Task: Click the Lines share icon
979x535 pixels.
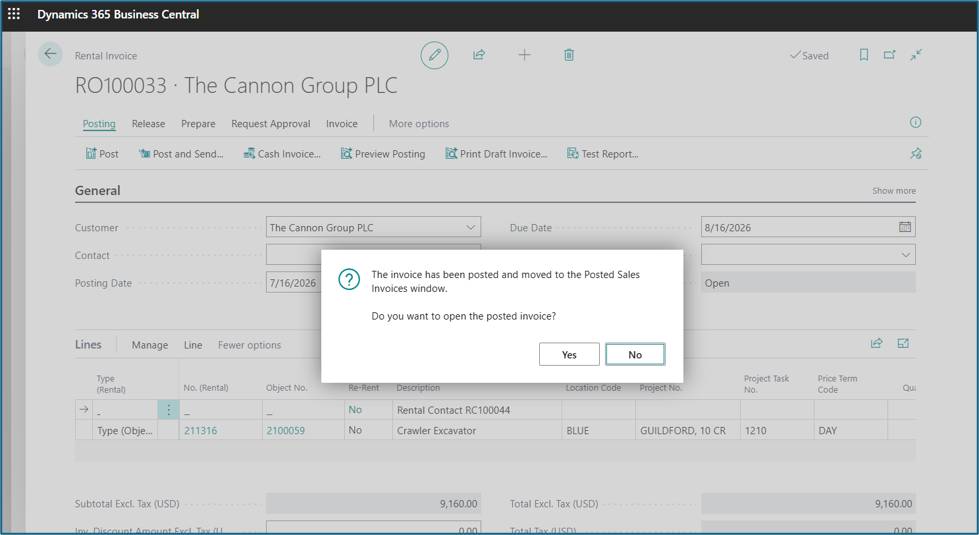Action: coord(877,343)
